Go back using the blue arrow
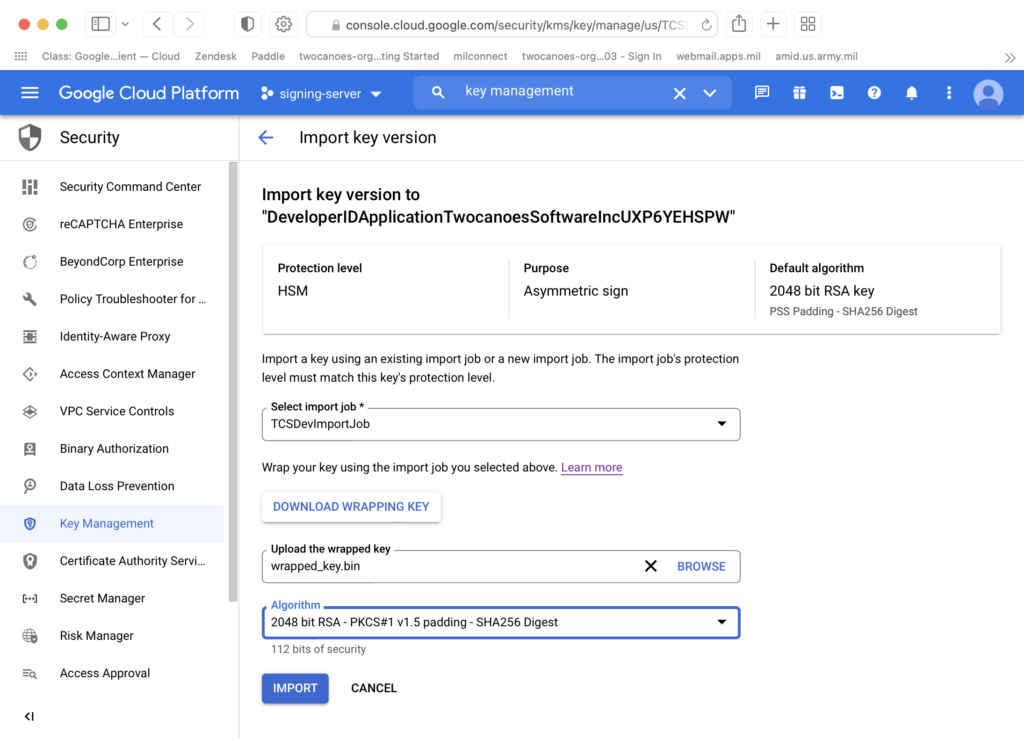 266,138
